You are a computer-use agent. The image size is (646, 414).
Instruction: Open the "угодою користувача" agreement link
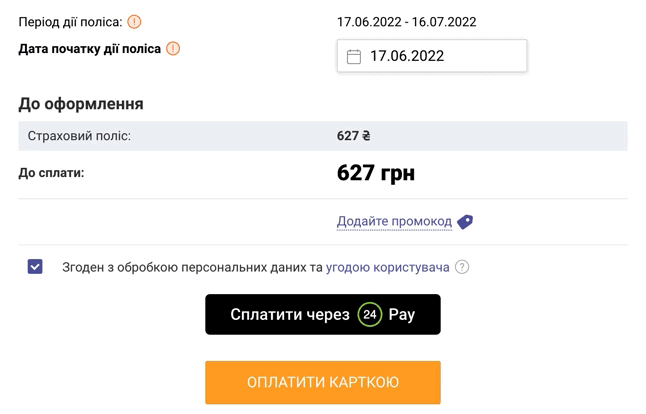pyautogui.click(x=387, y=267)
